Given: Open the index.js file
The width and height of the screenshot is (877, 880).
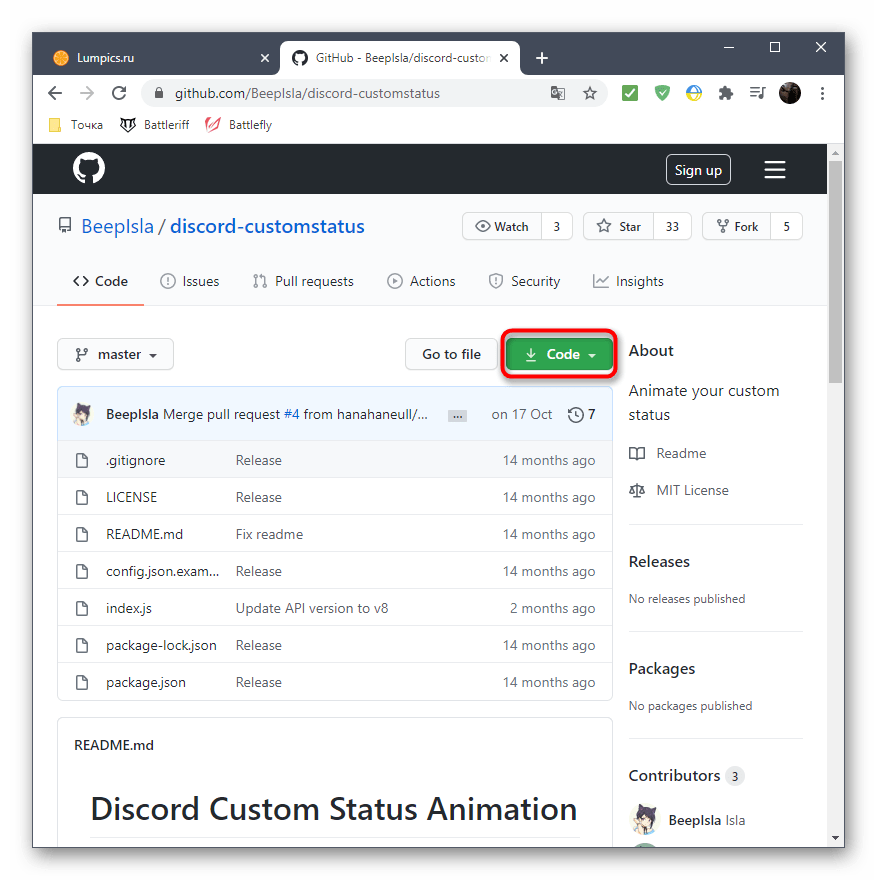Looking at the screenshot, I should (128, 608).
